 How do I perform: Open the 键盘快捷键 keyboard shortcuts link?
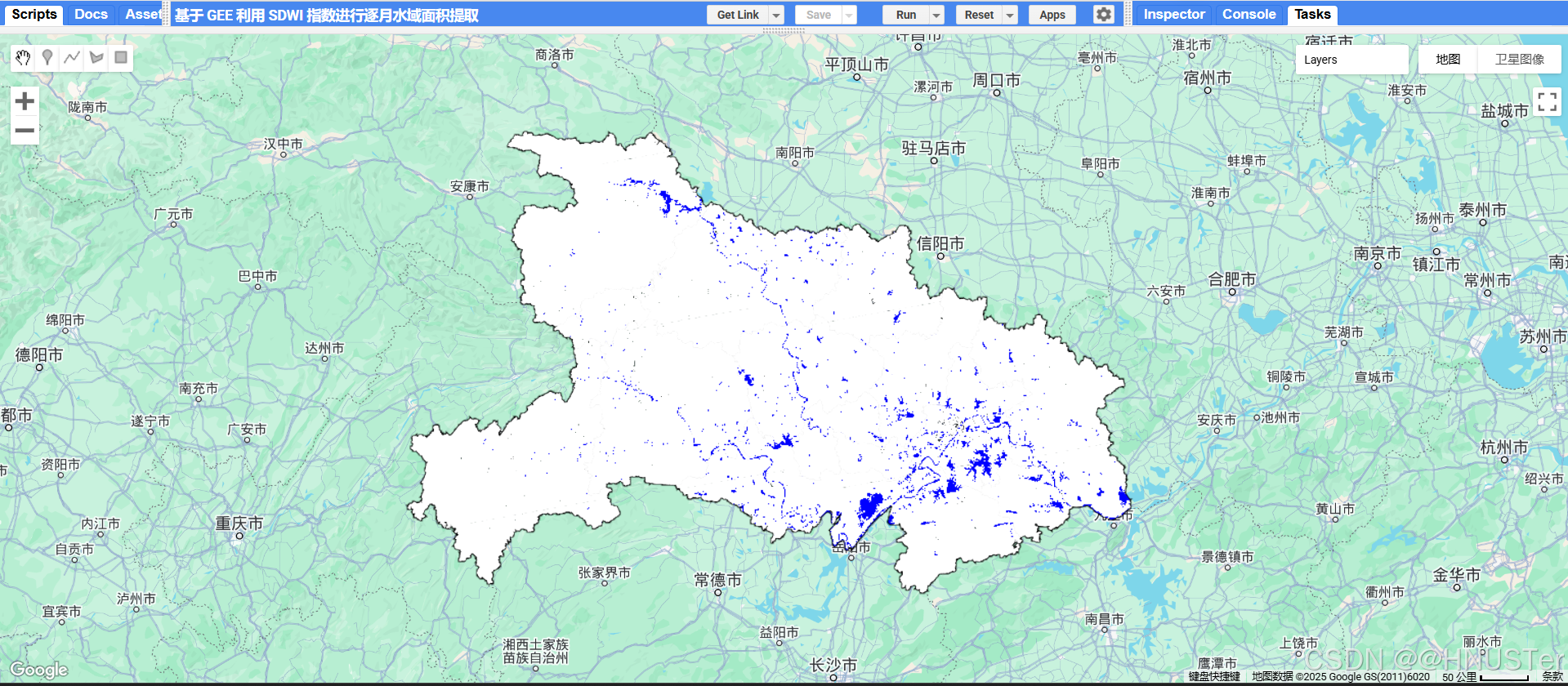tap(1214, 676)
